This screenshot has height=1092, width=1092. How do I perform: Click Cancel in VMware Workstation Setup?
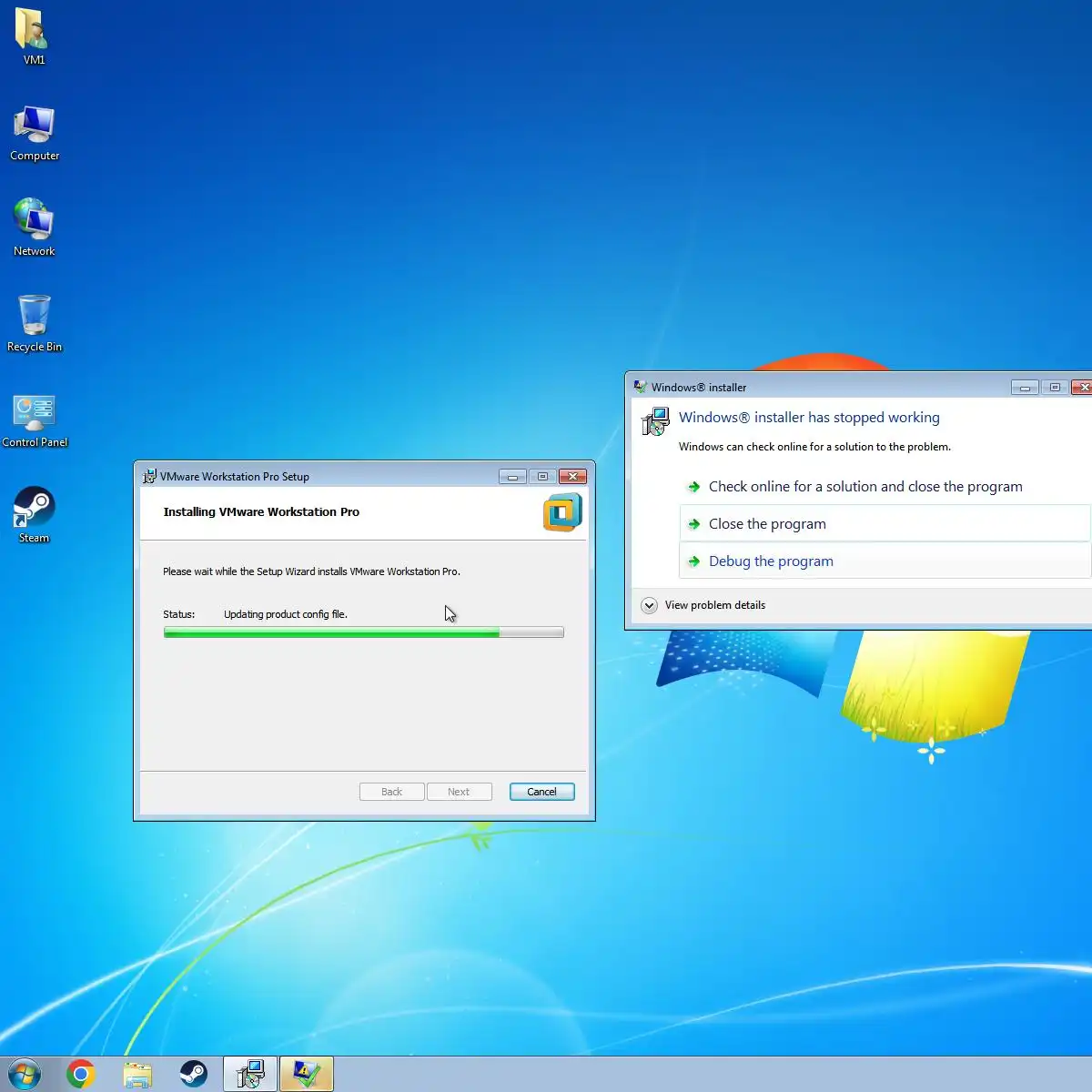(542, 792)
